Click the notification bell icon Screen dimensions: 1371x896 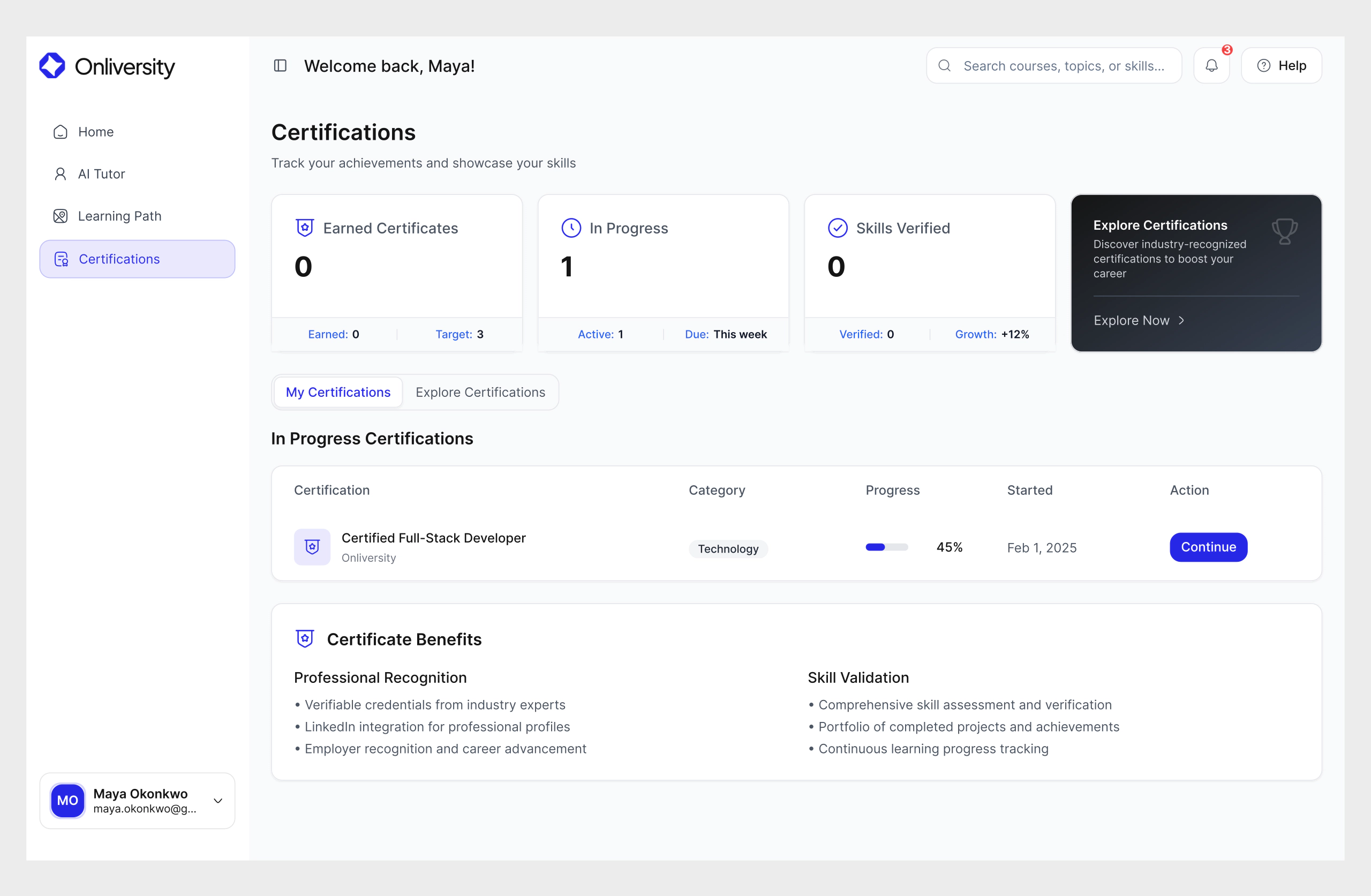point(1211,65)
